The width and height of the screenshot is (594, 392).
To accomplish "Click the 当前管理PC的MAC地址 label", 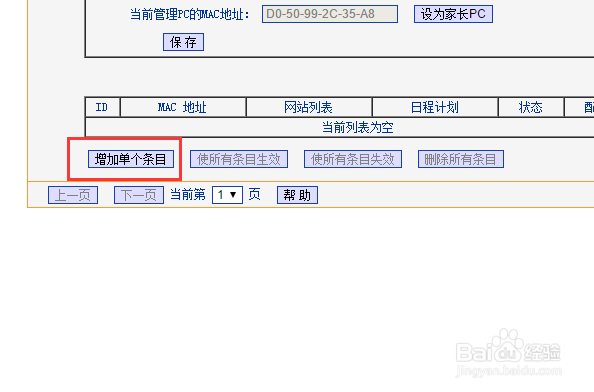I will [189, 14].
